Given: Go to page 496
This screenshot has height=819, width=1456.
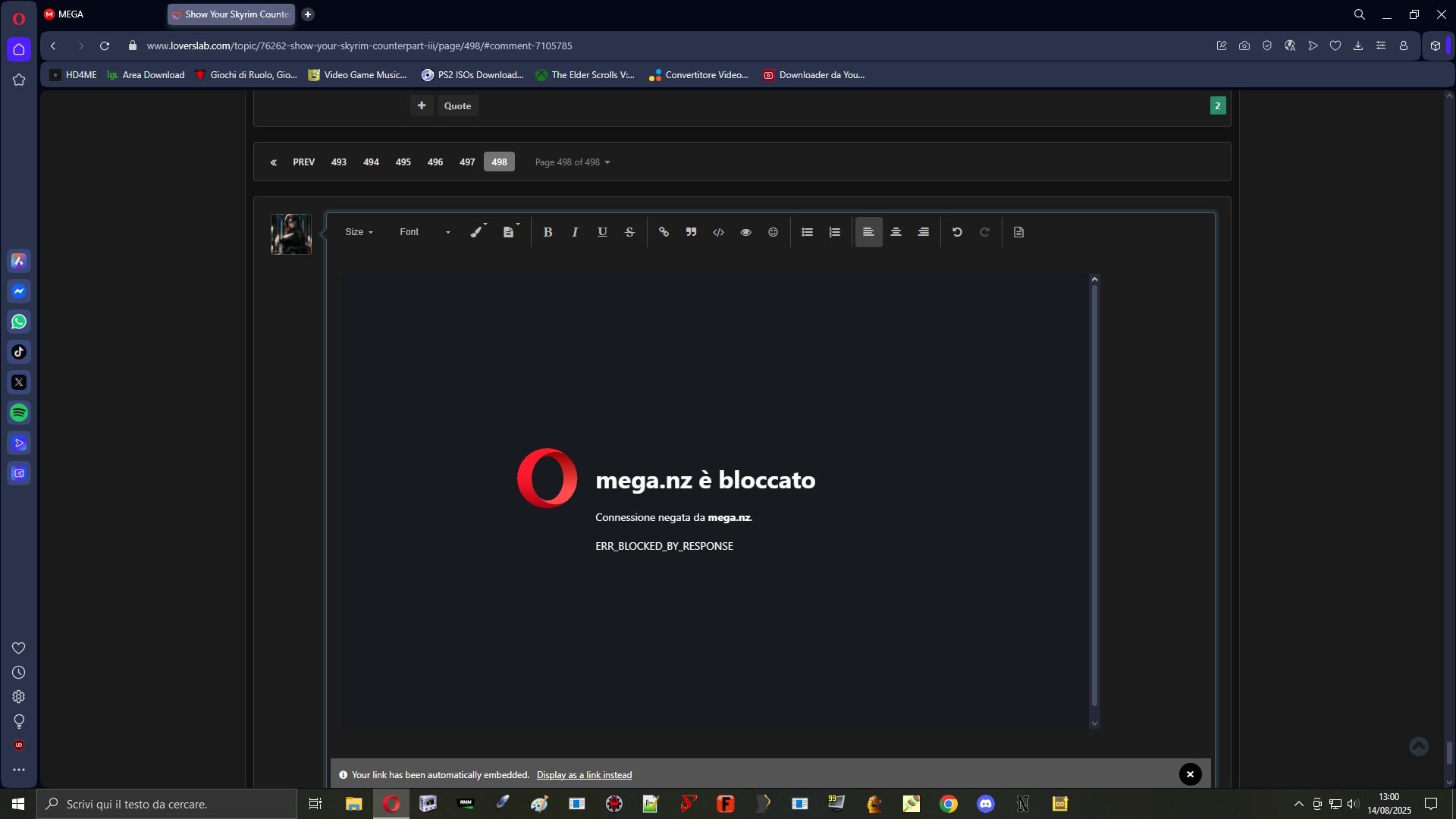Looking at the screenshot, I should [x=435, y=162].
